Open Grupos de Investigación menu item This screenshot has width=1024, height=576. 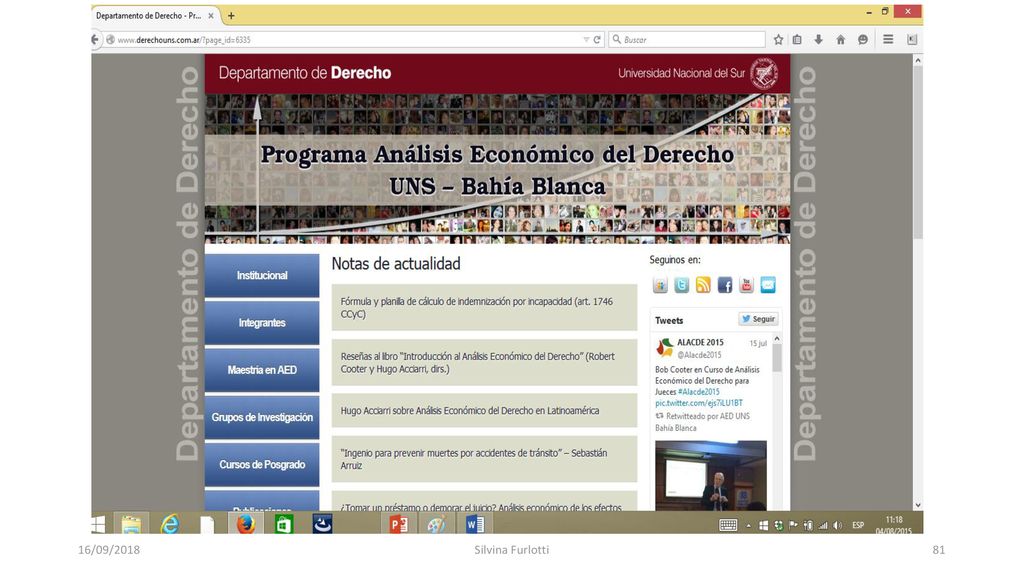click(x=262, y=417)
